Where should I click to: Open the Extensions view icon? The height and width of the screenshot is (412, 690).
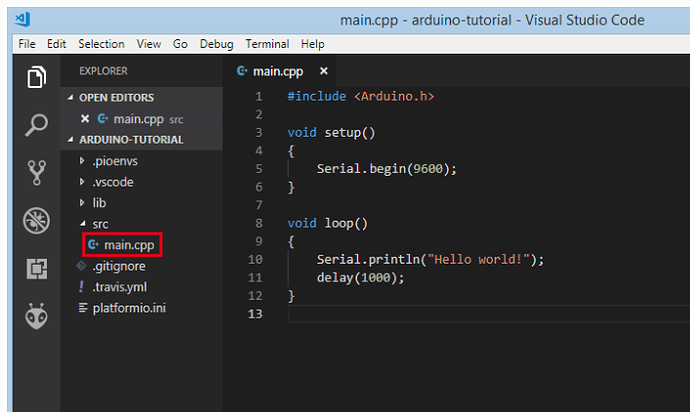37,269
